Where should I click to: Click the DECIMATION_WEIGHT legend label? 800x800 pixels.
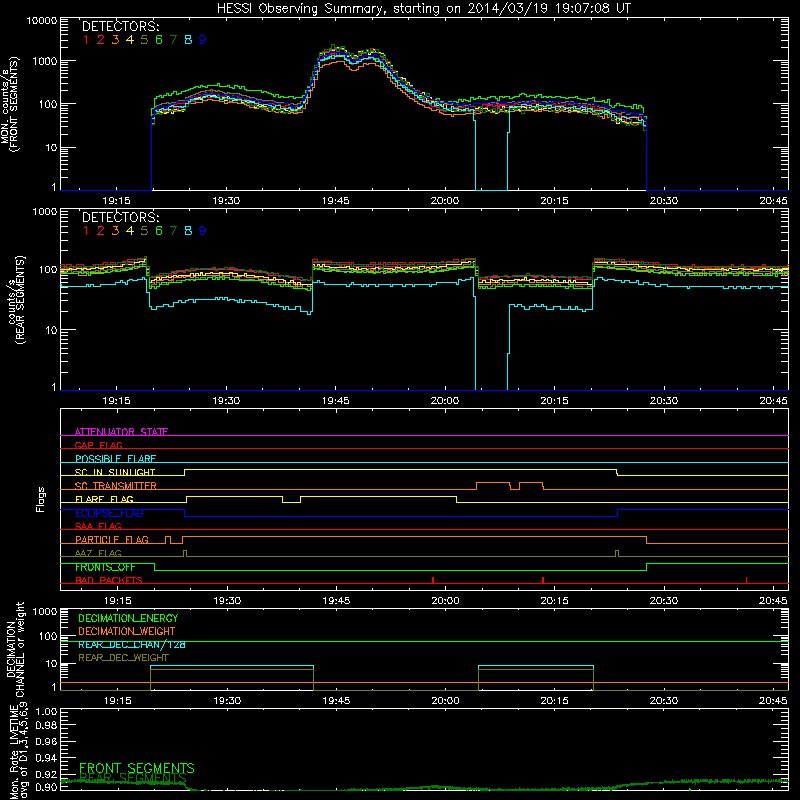127,631
